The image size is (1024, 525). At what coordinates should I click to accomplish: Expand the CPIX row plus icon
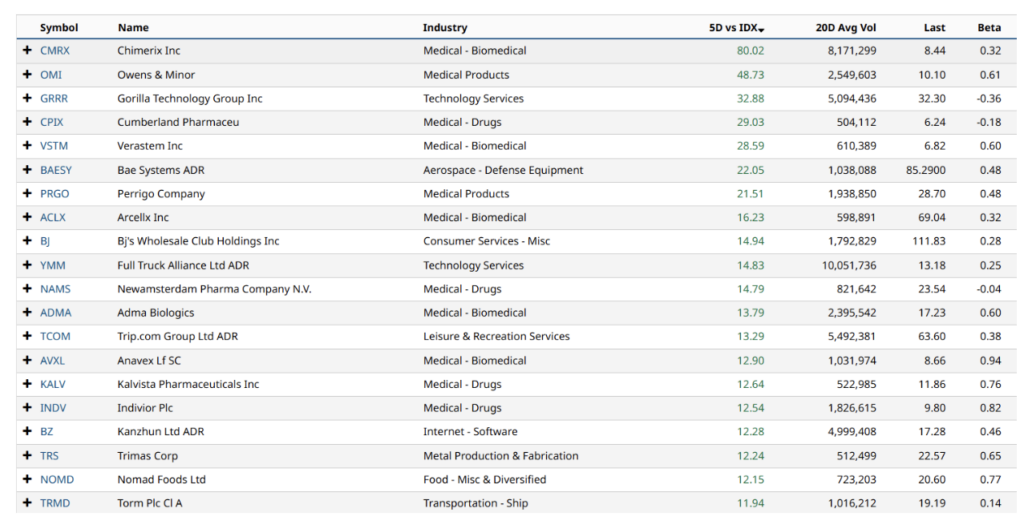(27, 122)
